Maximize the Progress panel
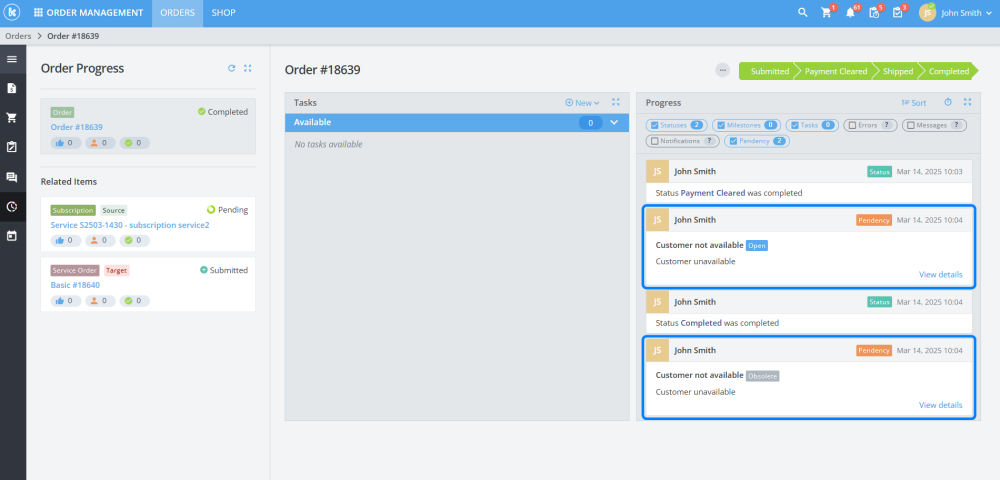This screenshot has width=1000, height=480. click(967, 102)
